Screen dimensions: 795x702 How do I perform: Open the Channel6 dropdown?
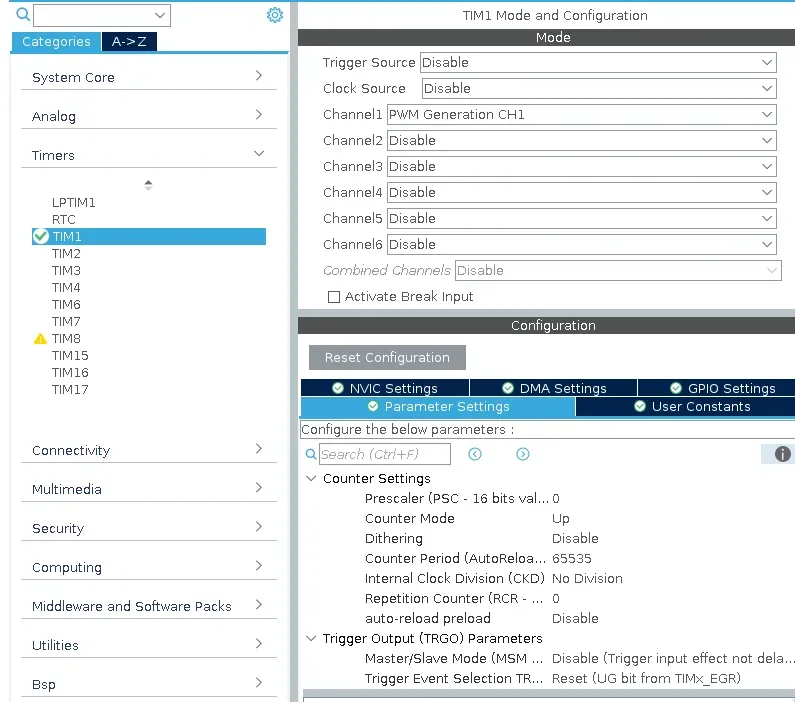point(582,244)
